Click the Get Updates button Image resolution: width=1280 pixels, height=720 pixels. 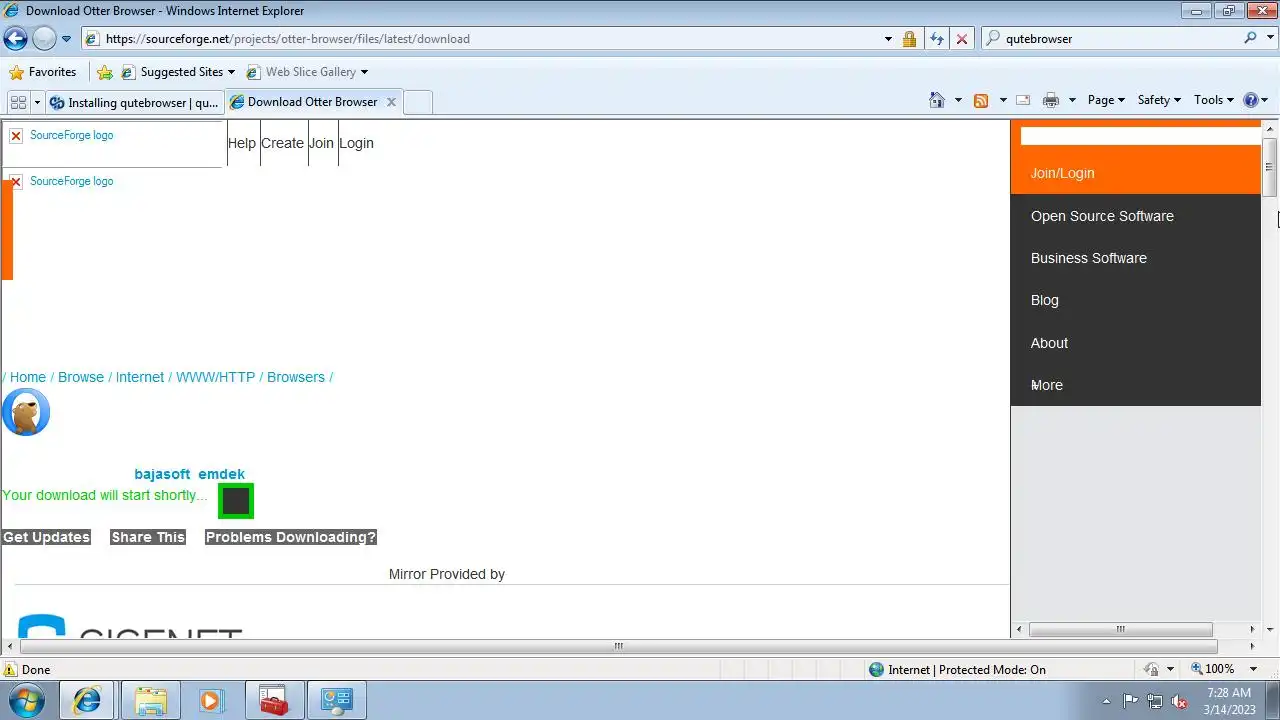click(x=46, y=537)
